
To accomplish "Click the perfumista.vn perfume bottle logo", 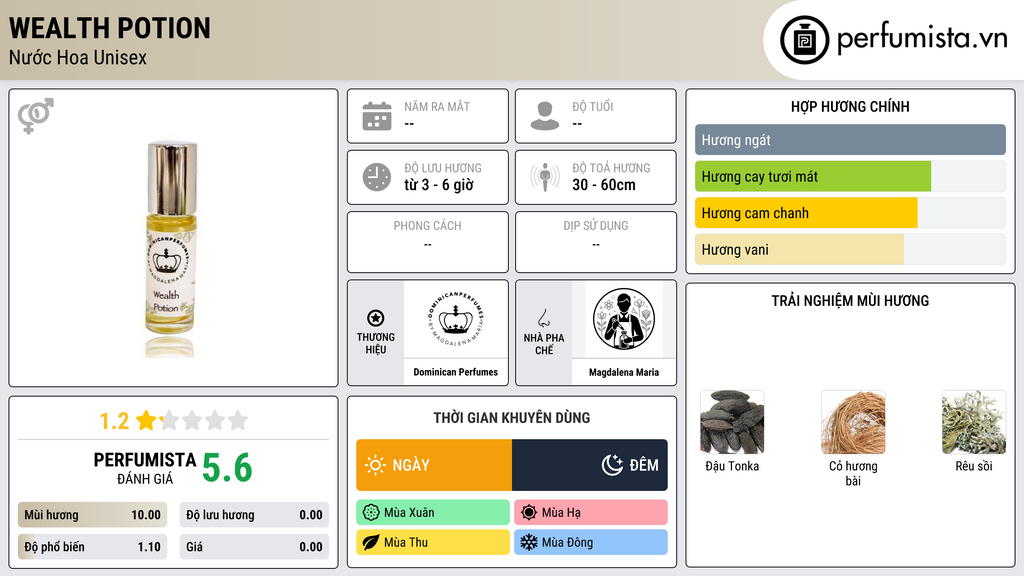I will 805,40.
